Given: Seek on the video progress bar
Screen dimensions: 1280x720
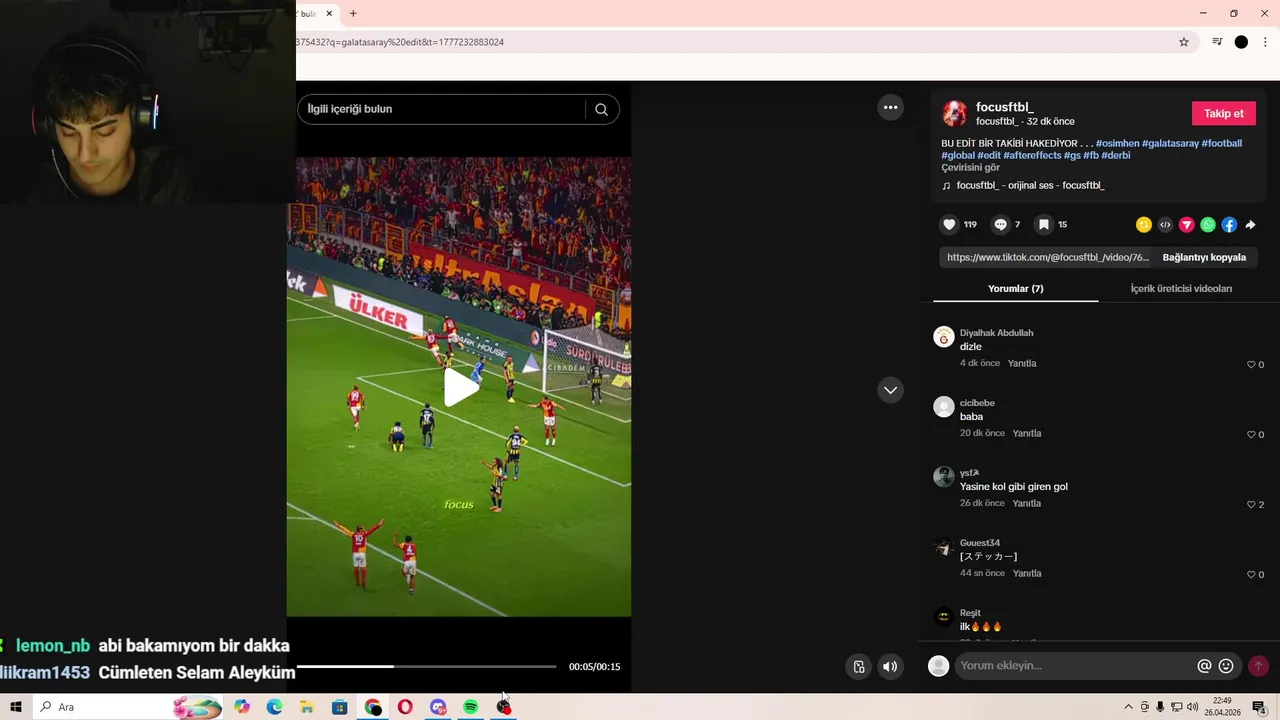Looking at the screenshot, I should click(427, 666).
